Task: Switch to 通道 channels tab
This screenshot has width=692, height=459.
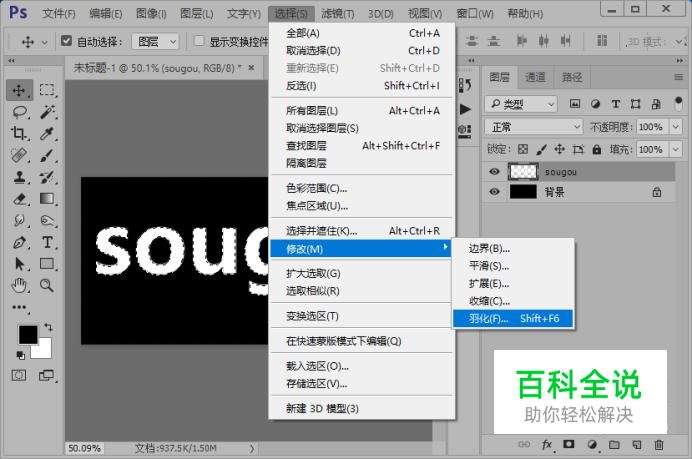Action: (x=535, y=77)
